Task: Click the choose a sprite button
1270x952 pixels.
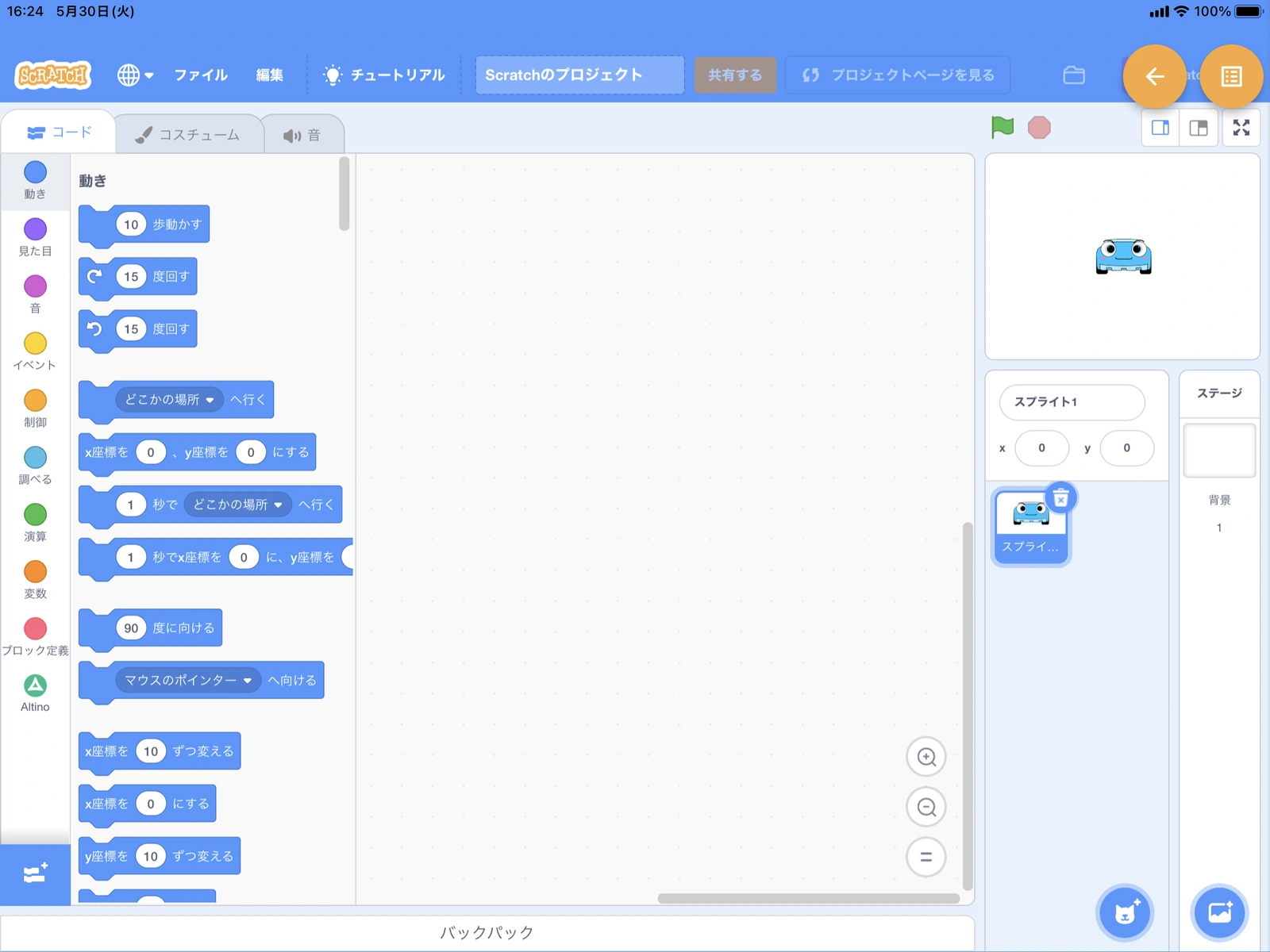Action: (1126, 912)
